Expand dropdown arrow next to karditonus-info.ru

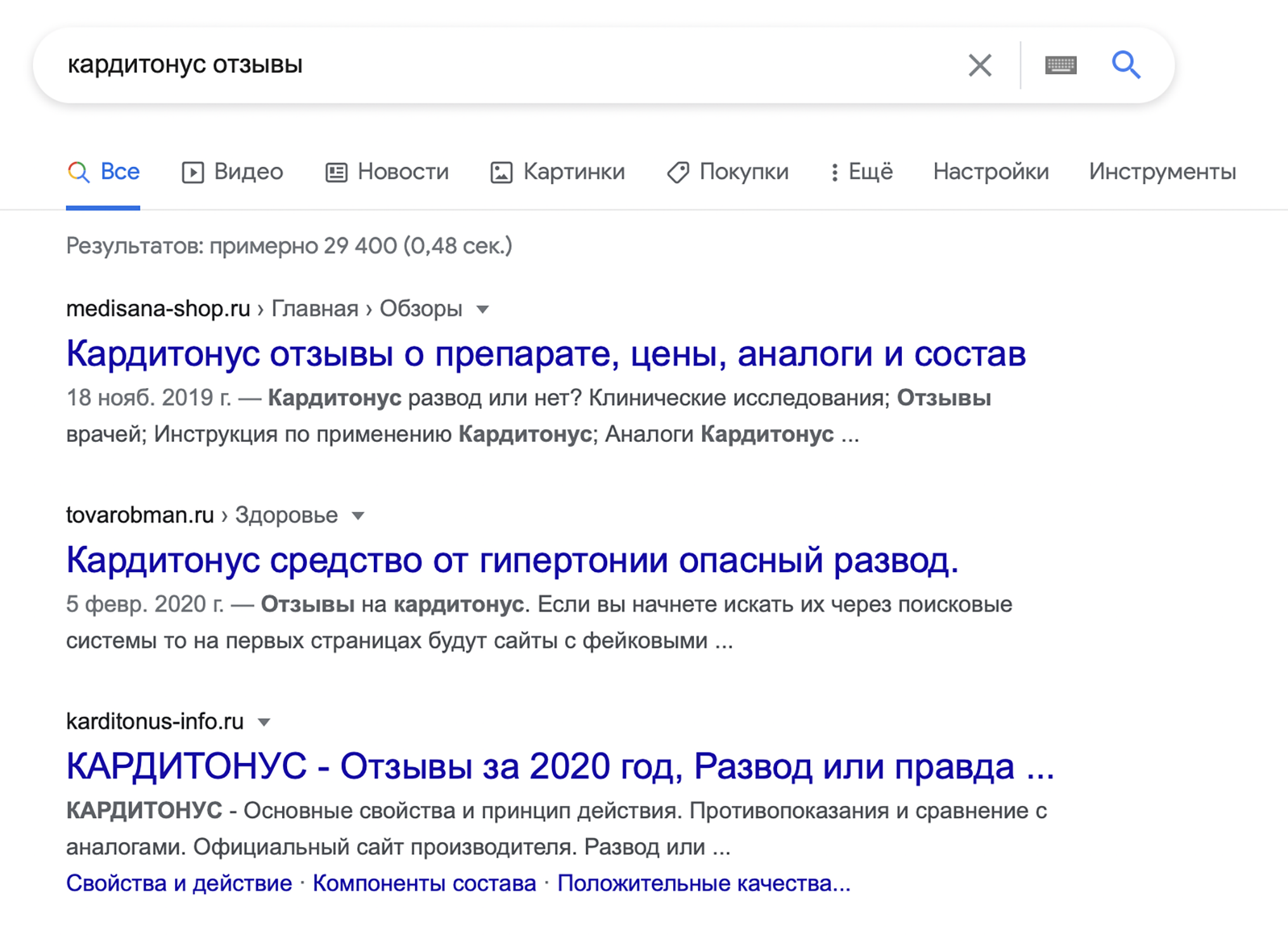[x=264, y=722]
